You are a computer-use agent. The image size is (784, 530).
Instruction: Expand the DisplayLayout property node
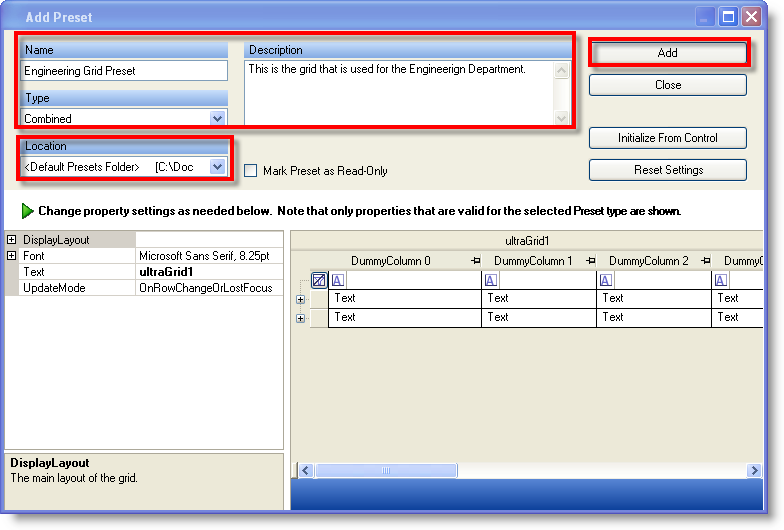pyautogui.click(x=12, y=240)
